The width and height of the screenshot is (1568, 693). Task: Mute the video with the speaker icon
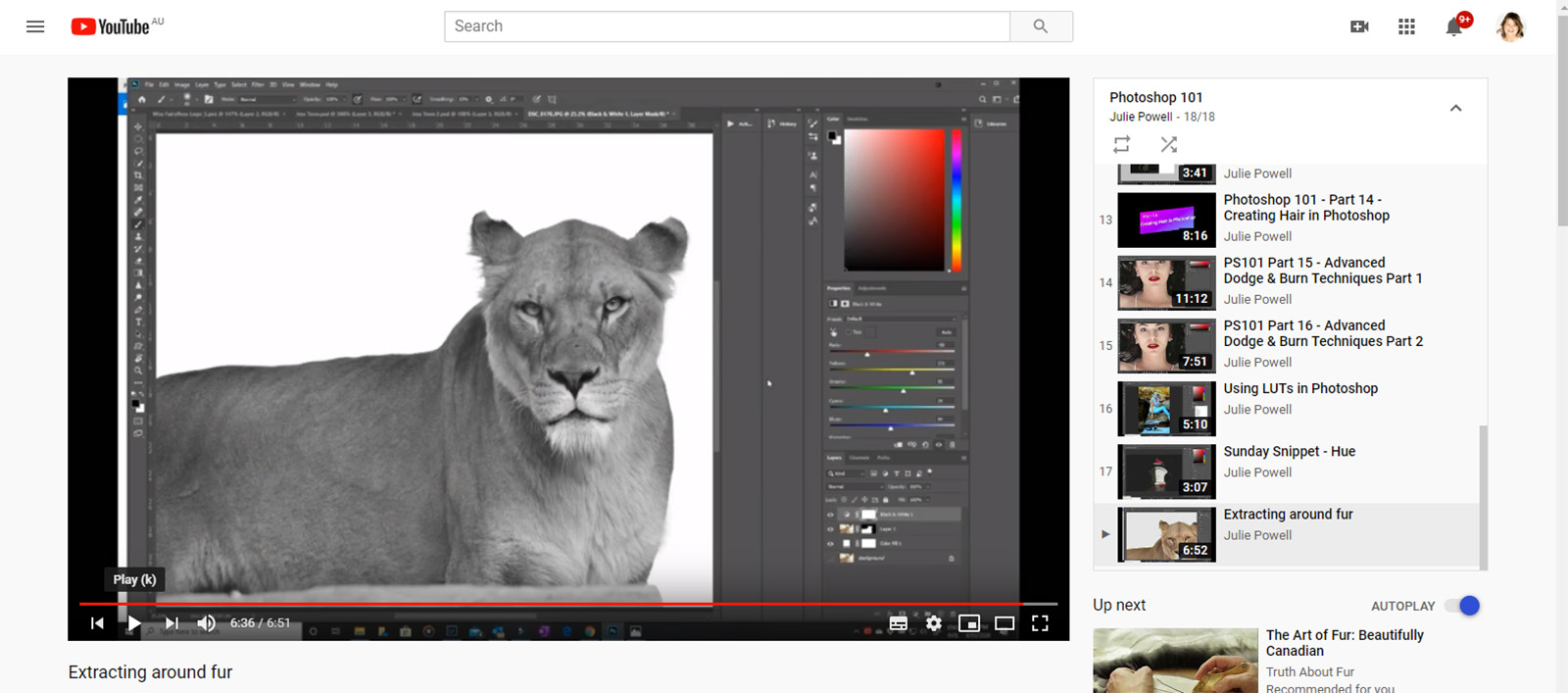[x=206, y=623]
